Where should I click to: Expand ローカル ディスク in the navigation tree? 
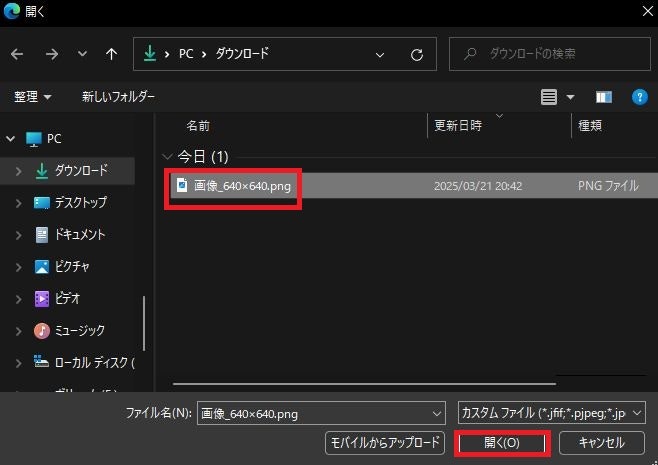18,363
